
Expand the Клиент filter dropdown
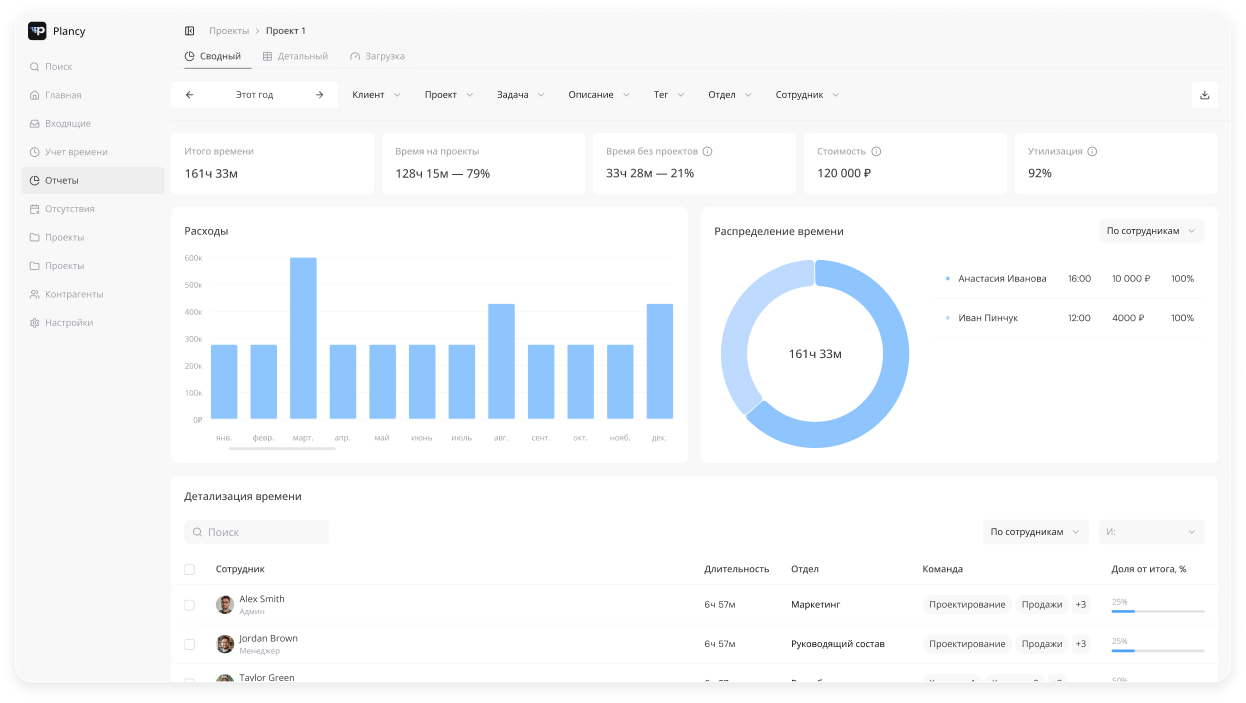(376, 95)
